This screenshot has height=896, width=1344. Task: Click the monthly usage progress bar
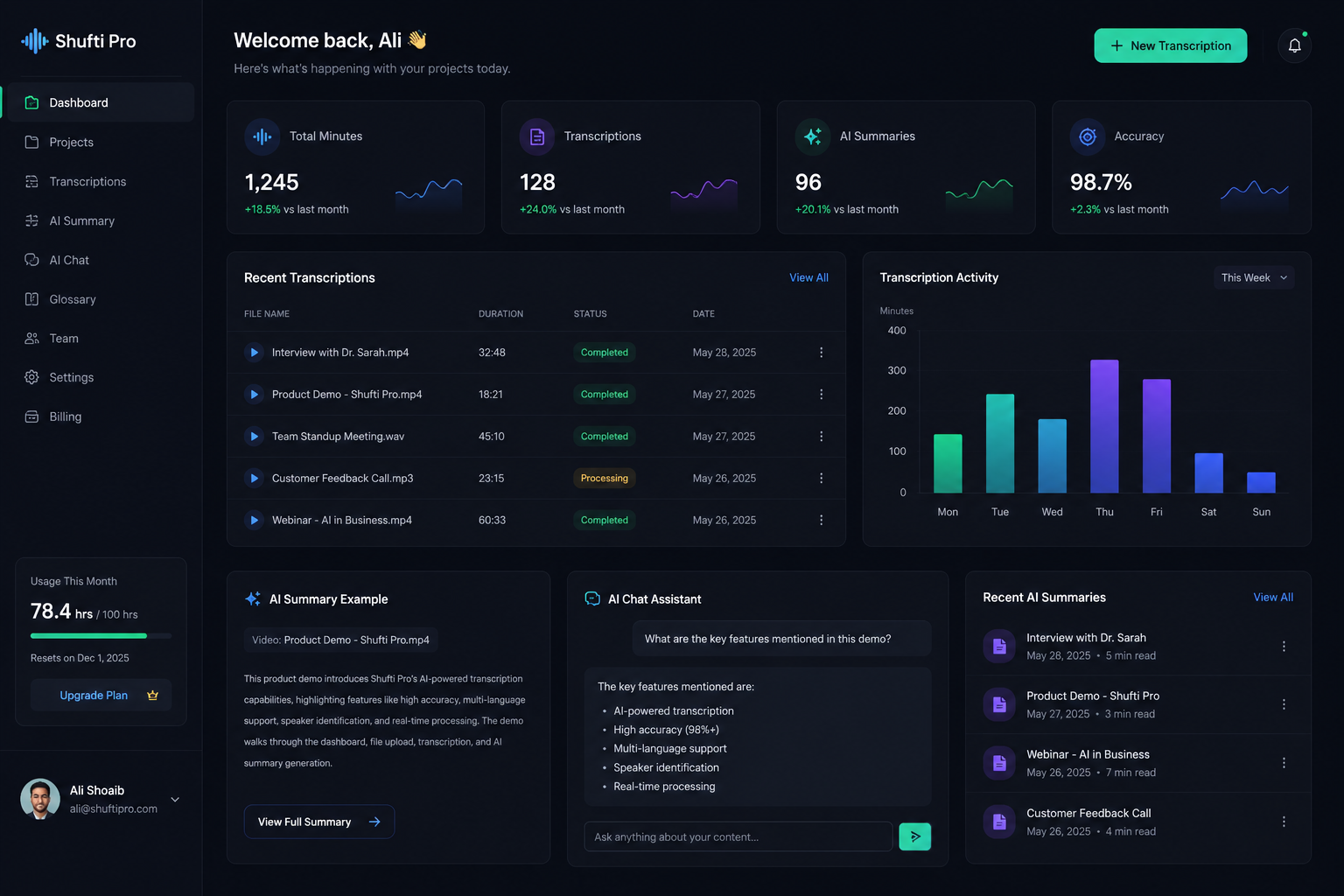[x=101, y=635]
